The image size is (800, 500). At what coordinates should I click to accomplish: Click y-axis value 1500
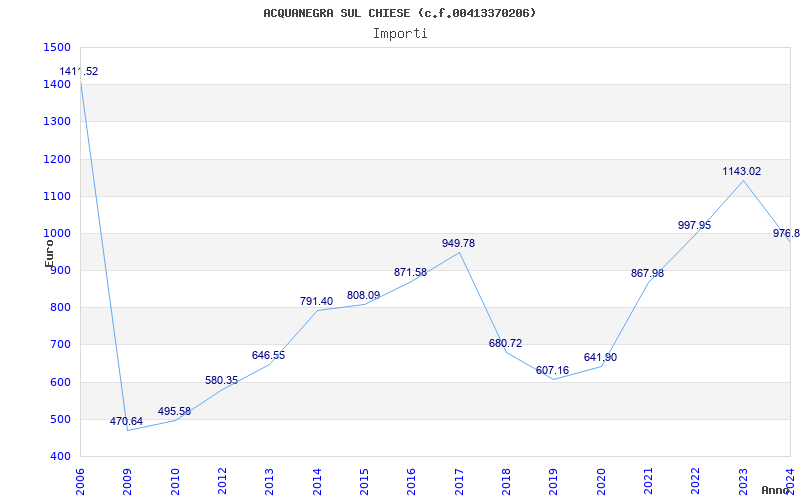click(57, 47)
